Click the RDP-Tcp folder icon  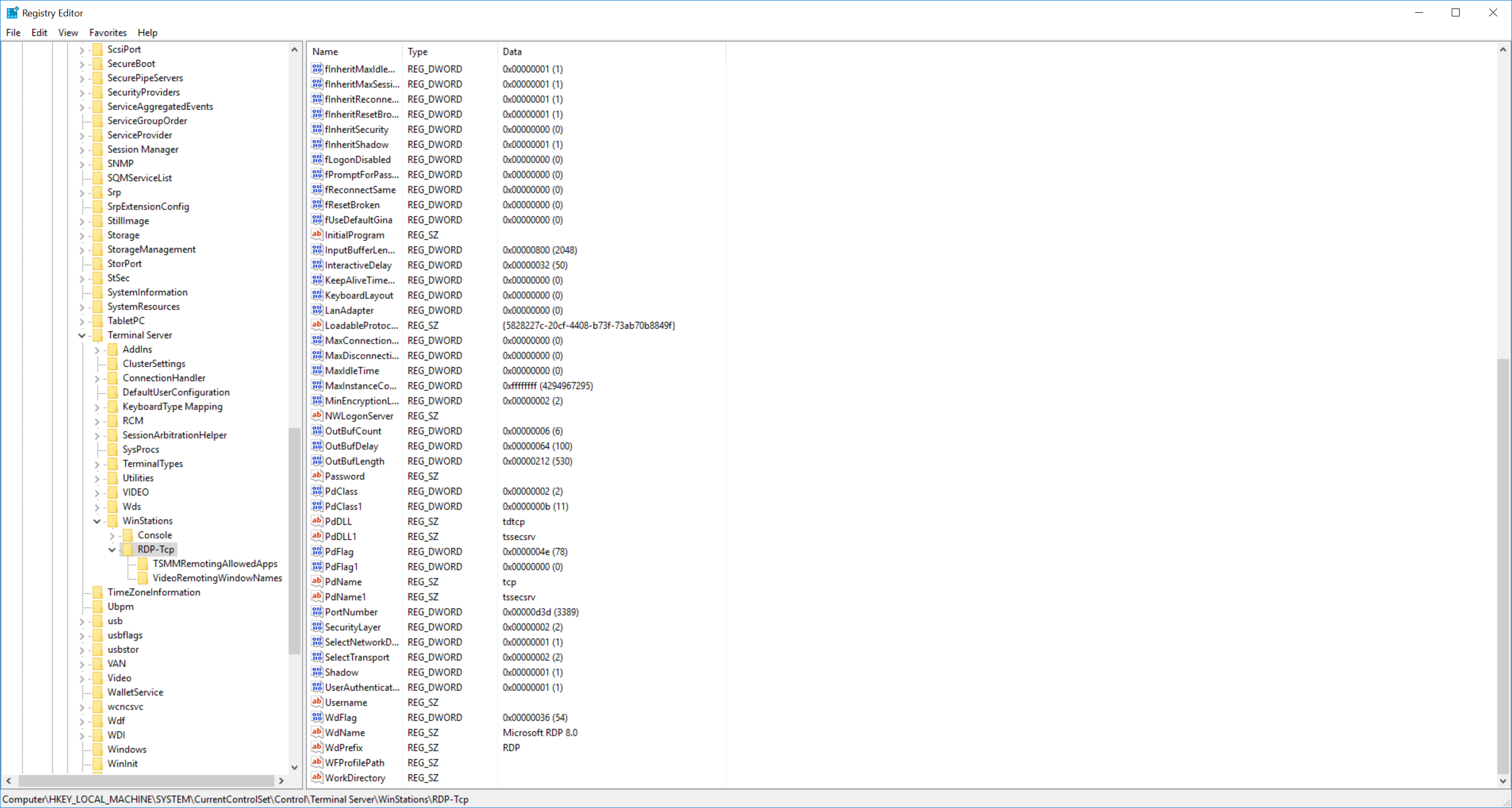click(x=127, y=549)
